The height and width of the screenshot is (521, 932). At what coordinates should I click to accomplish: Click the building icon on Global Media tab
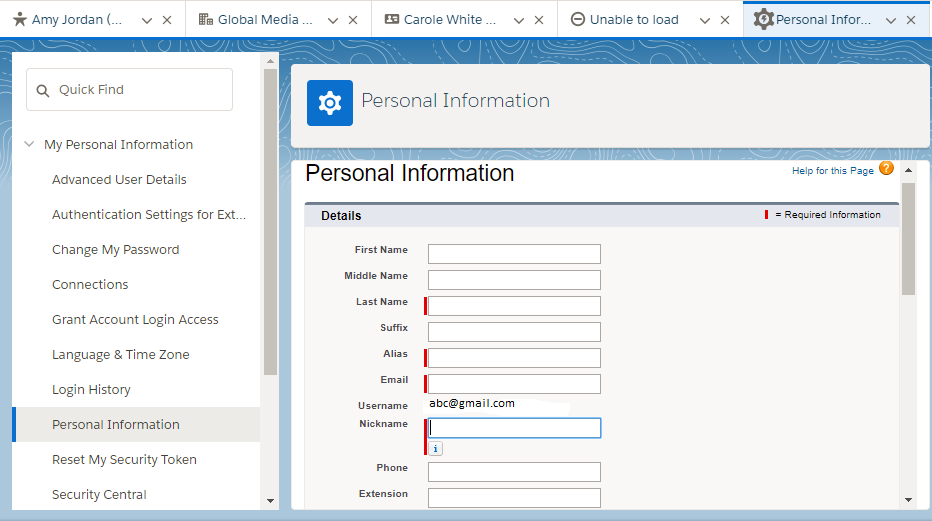pos(206,20)
